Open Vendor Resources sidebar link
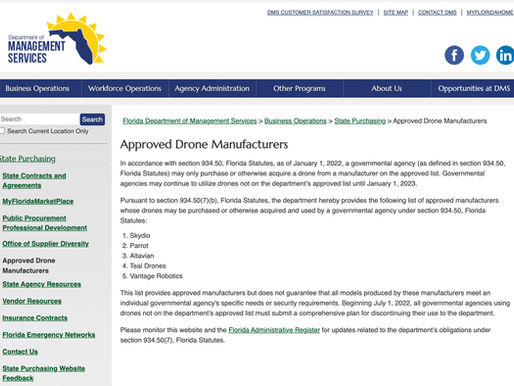 coord(32,301)
